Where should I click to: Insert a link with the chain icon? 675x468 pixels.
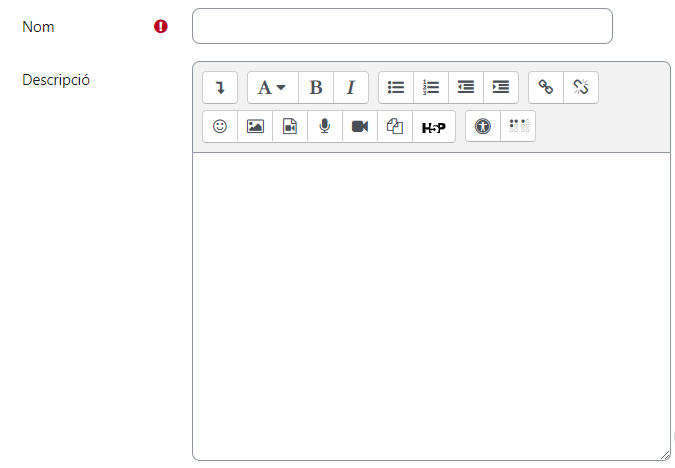546,87
